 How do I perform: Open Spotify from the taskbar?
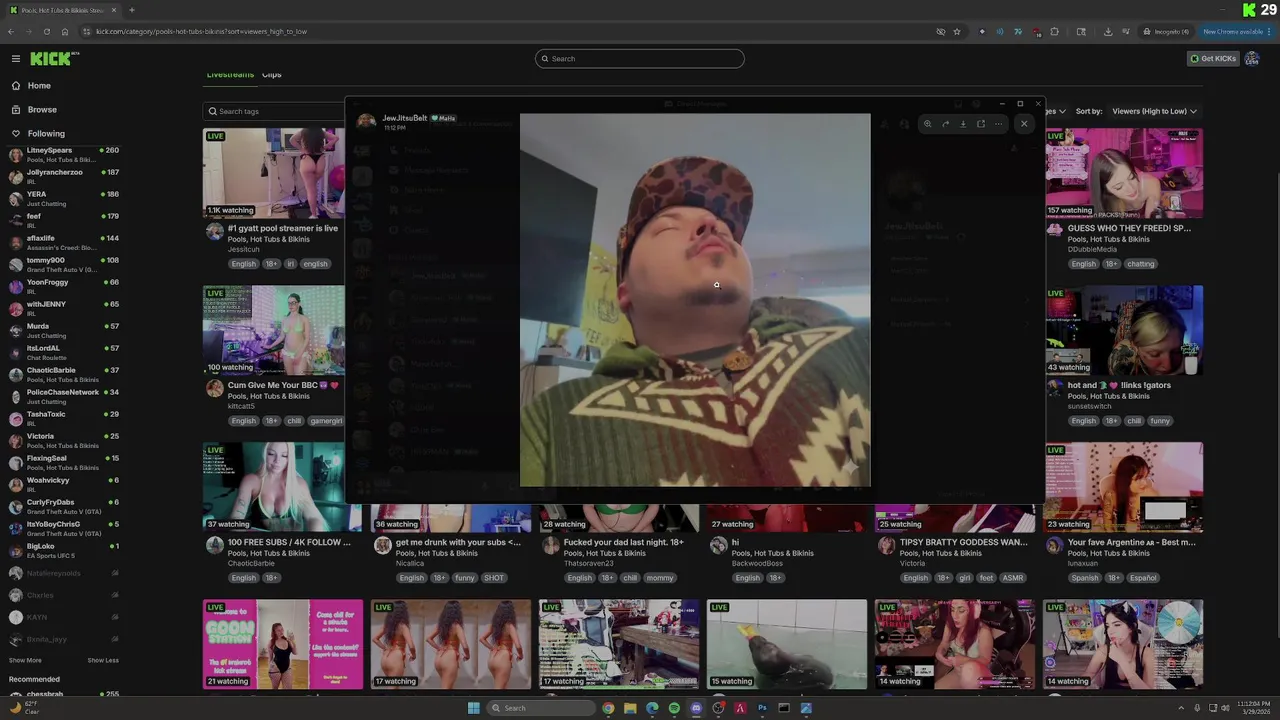[674, 708]
